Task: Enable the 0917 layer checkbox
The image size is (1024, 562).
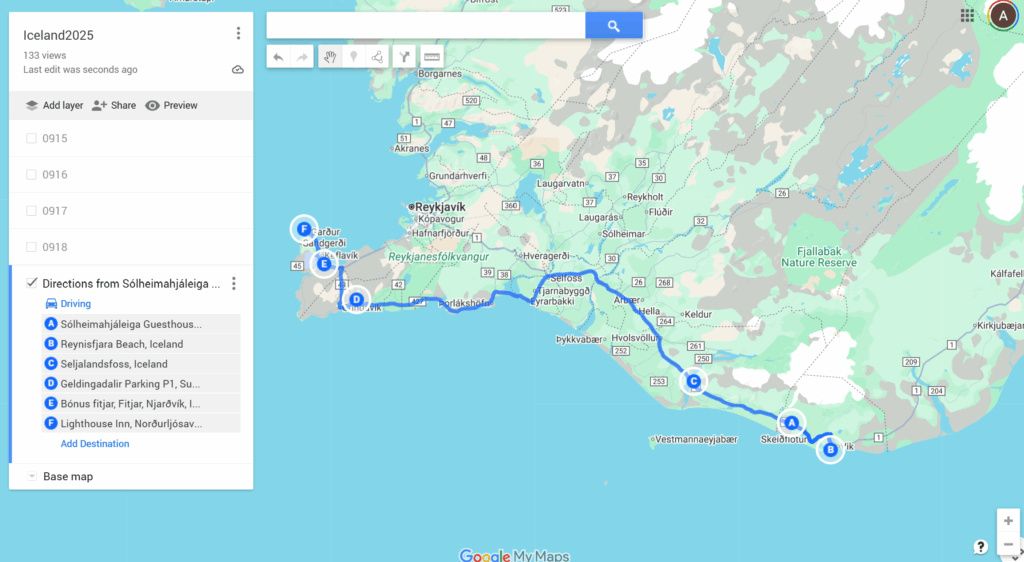Action: tap(31, 211)
